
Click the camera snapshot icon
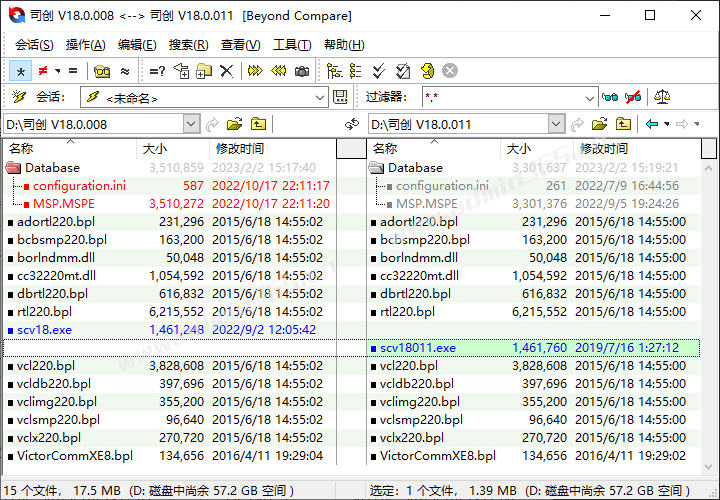pos(302,71)
